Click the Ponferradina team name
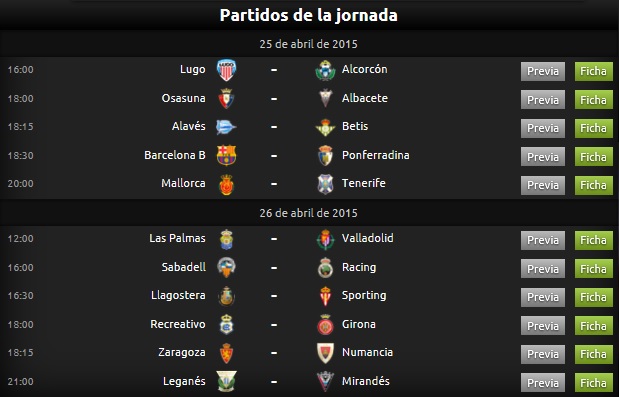Image resolution: width=619 pixels, height=397 pixels. (375, 155)
